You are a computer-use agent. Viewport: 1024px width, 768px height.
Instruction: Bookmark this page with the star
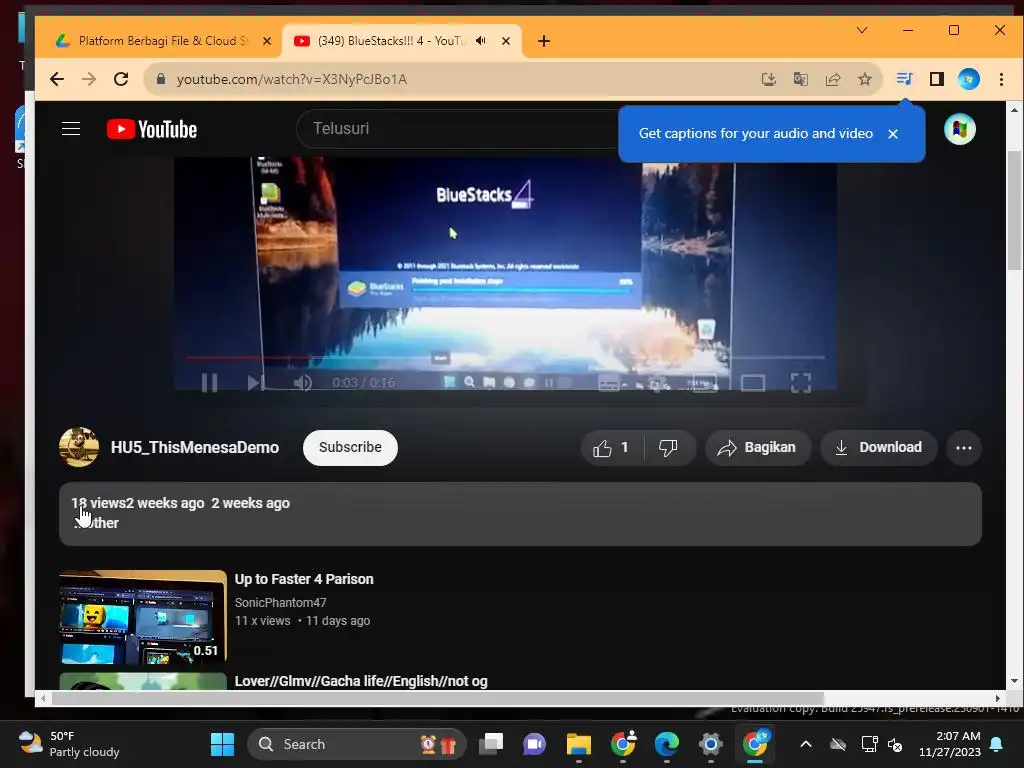(x=865, y=79)
